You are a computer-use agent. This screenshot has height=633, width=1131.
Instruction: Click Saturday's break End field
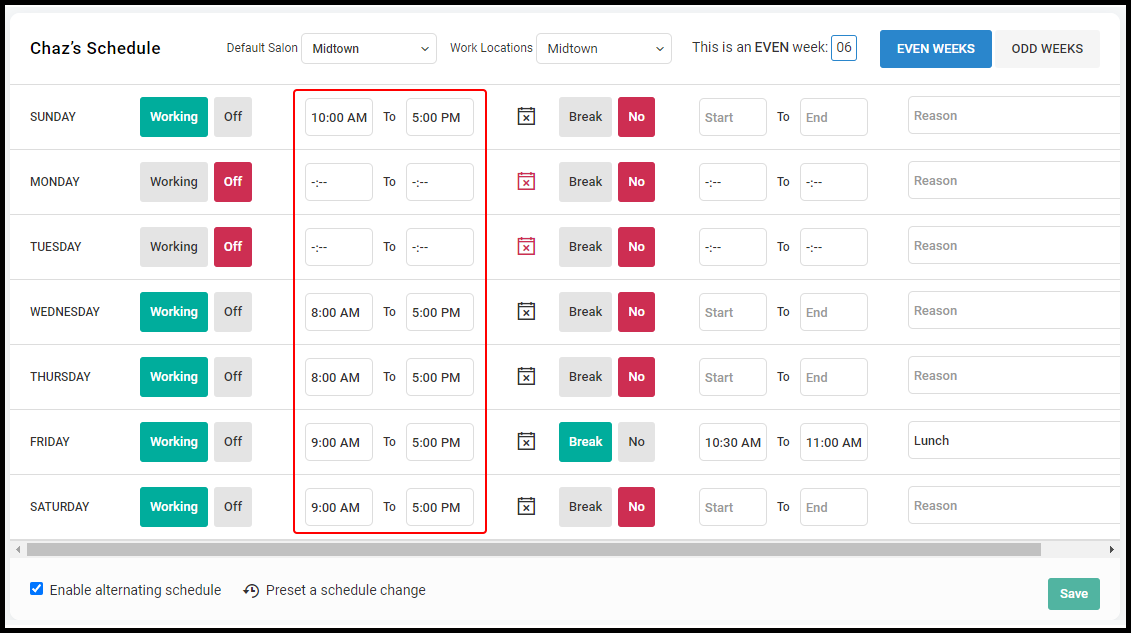(x=833, y=506)
